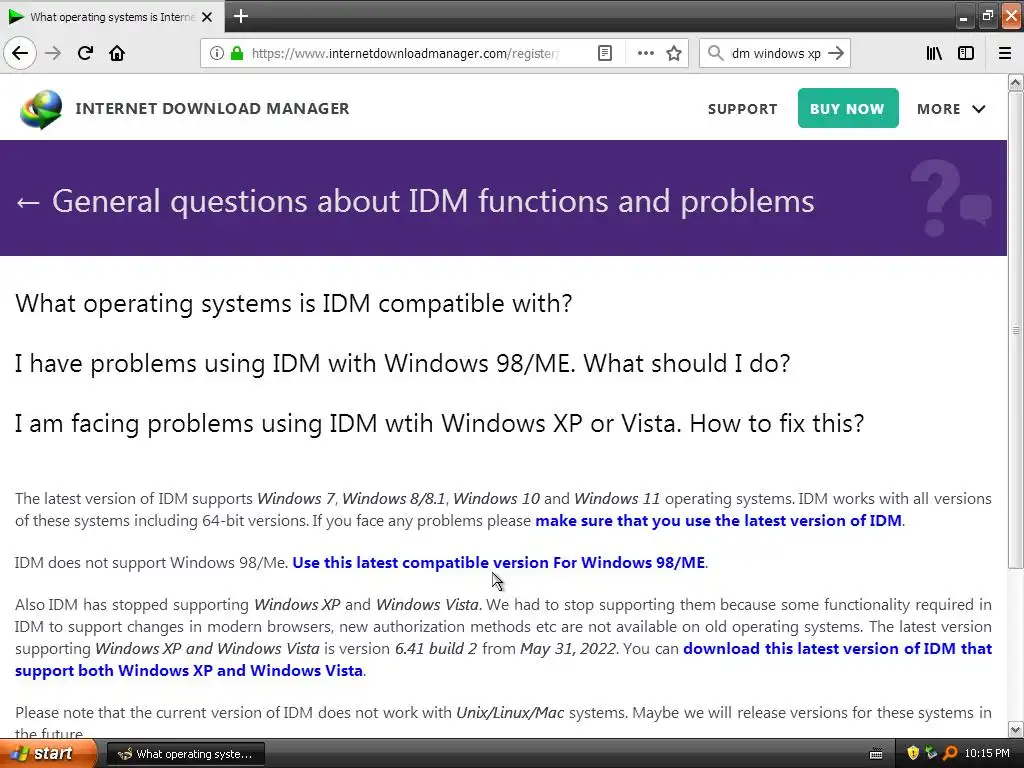Open a new tab with plus
The width and height of the screenshot is (1024, 768).
tap(241, 16)
